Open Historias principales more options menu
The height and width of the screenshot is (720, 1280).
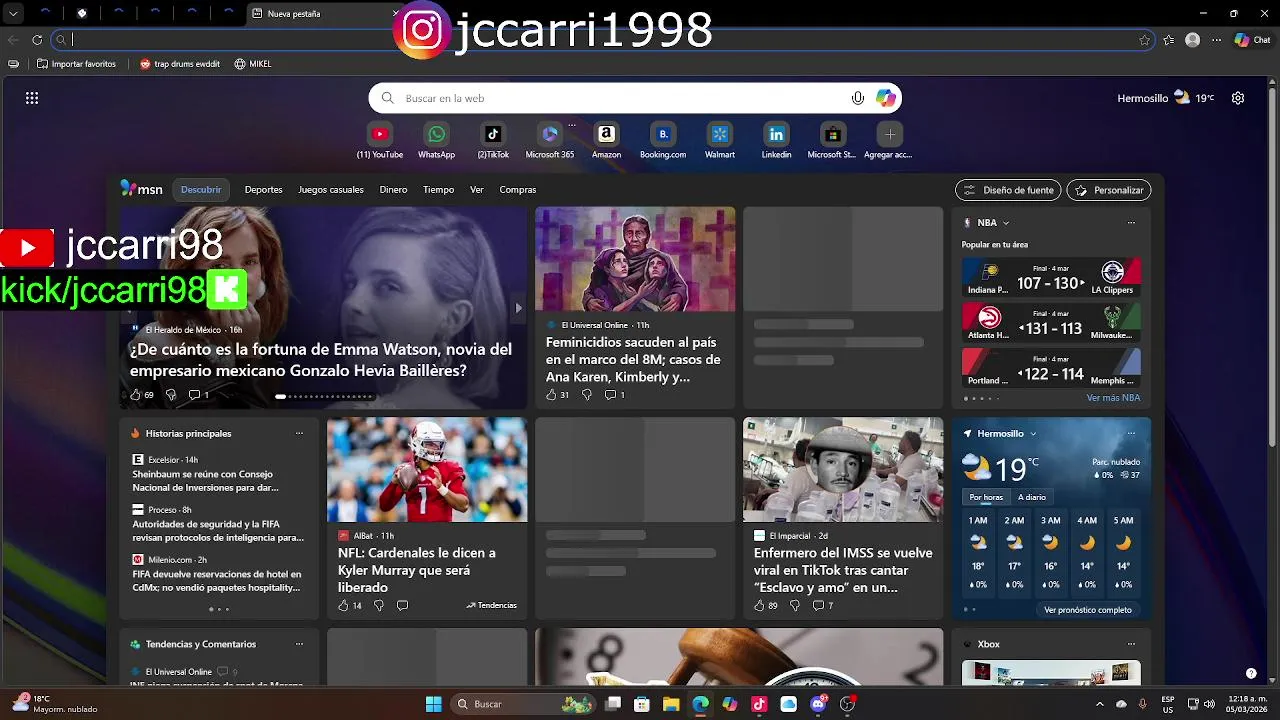coord(299,434)
